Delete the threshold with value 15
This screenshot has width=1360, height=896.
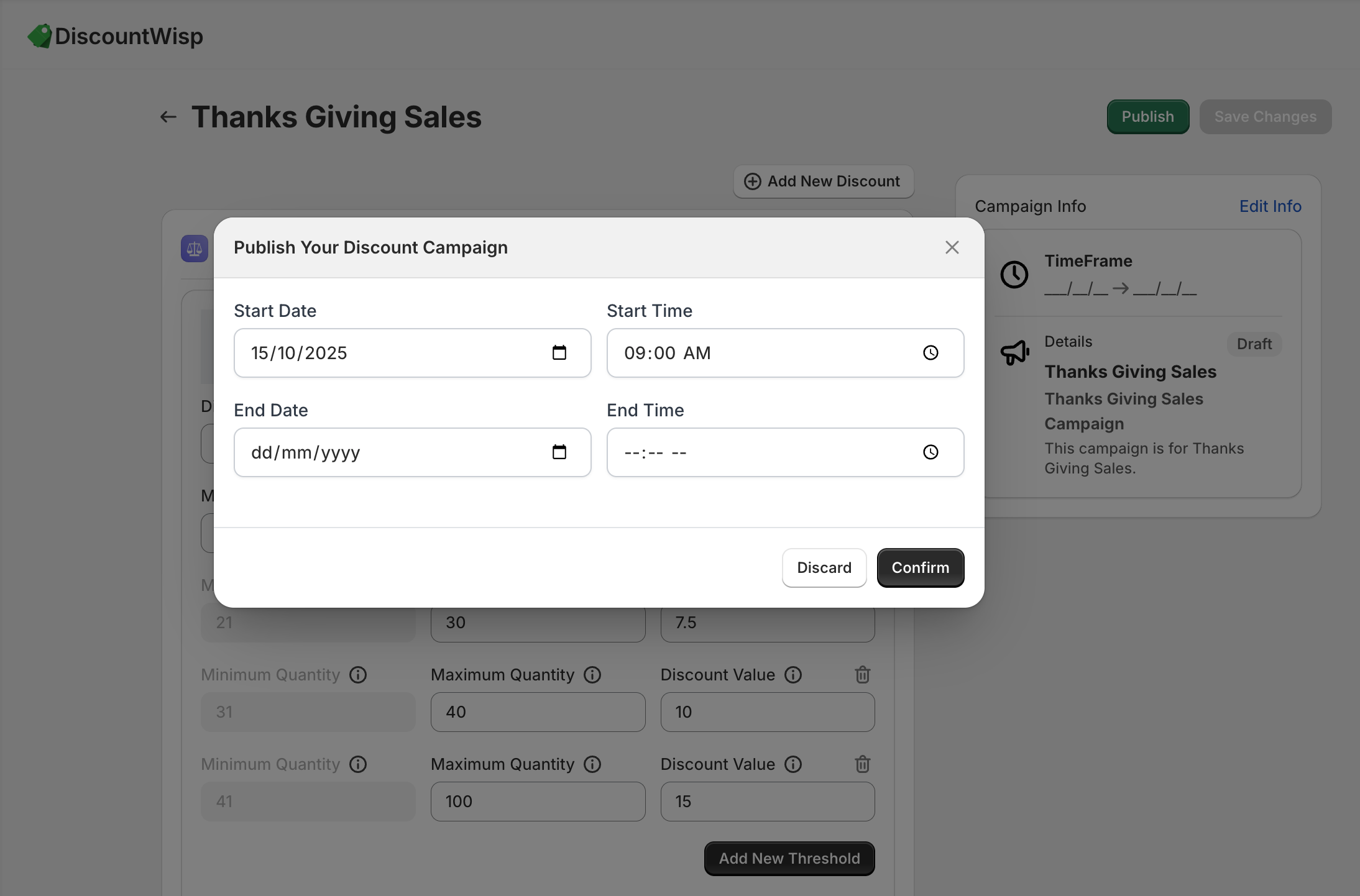pos(862,764)
